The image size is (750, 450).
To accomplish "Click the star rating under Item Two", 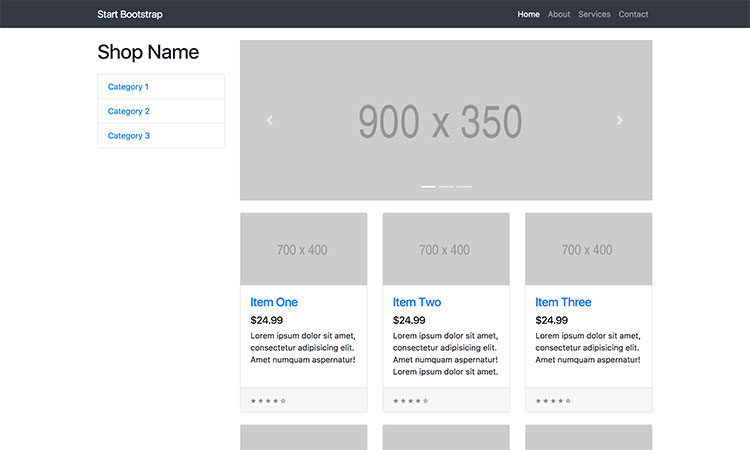I will point(411,401).
